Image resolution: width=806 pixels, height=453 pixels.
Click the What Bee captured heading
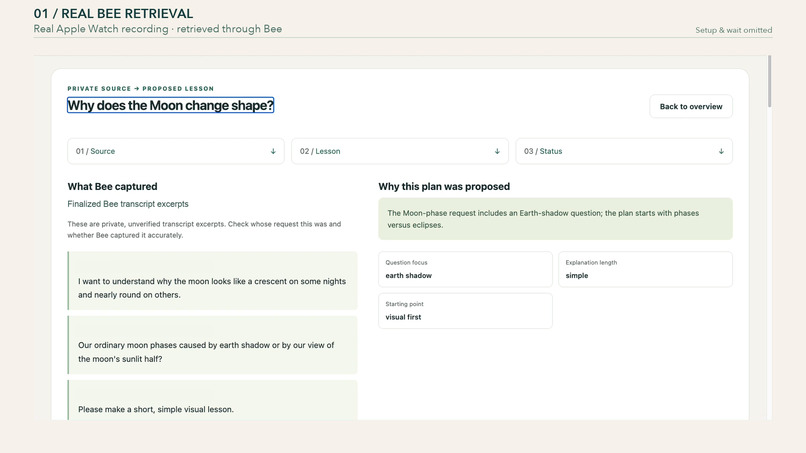[113, 187]
